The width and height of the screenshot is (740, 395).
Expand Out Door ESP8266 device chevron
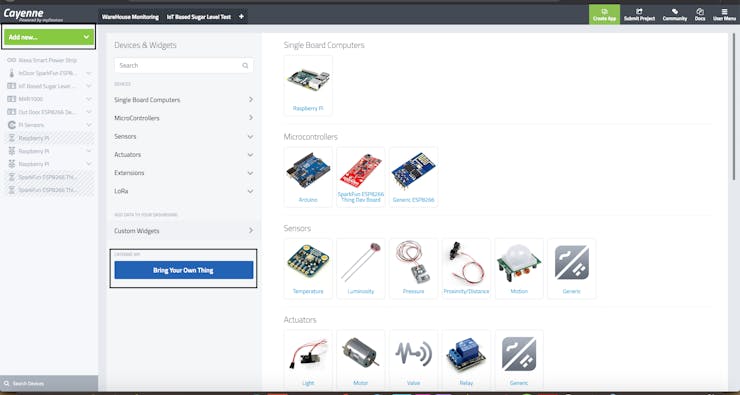(x=88, y=112)
